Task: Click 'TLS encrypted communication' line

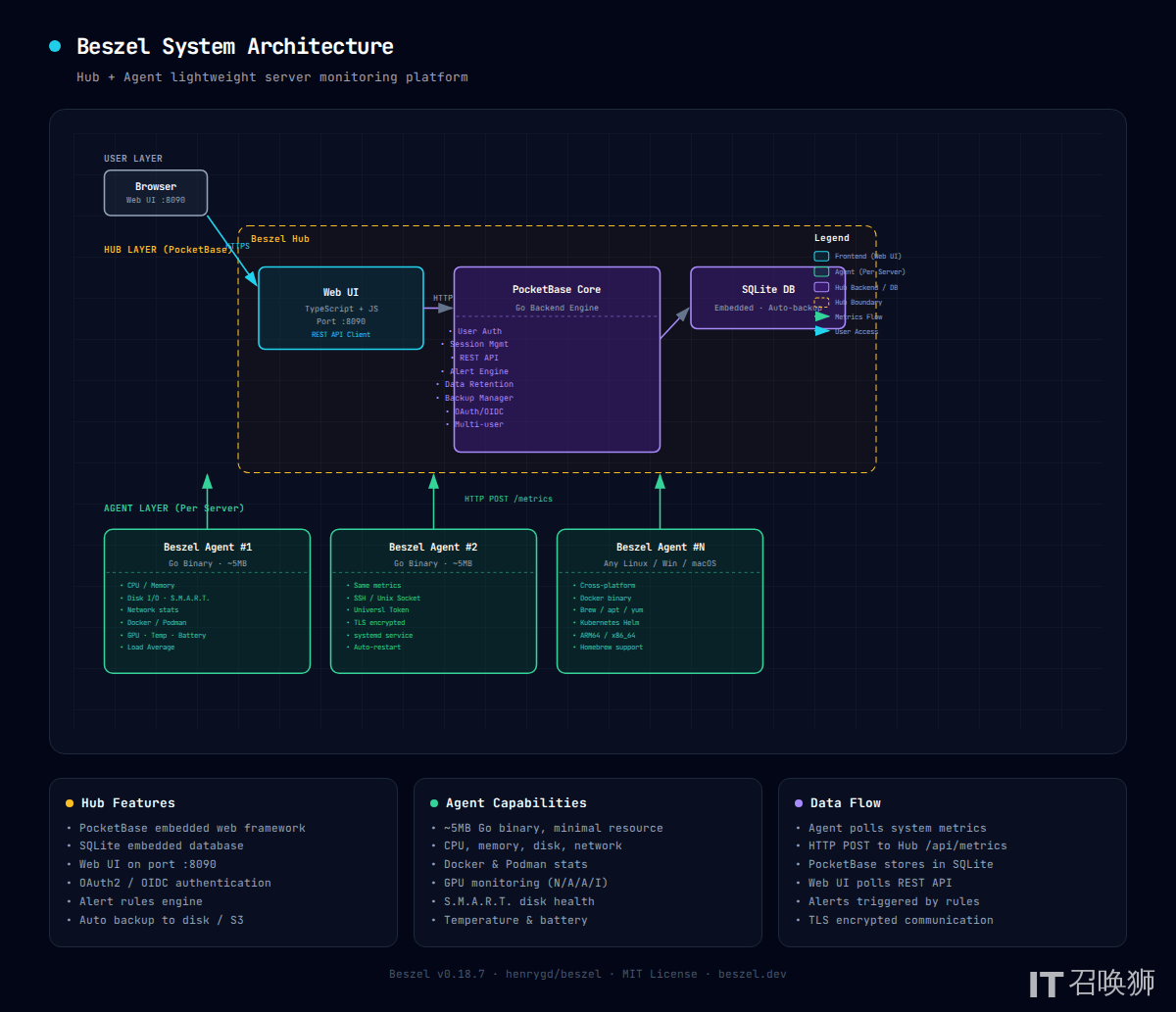Action: [901, 920]
